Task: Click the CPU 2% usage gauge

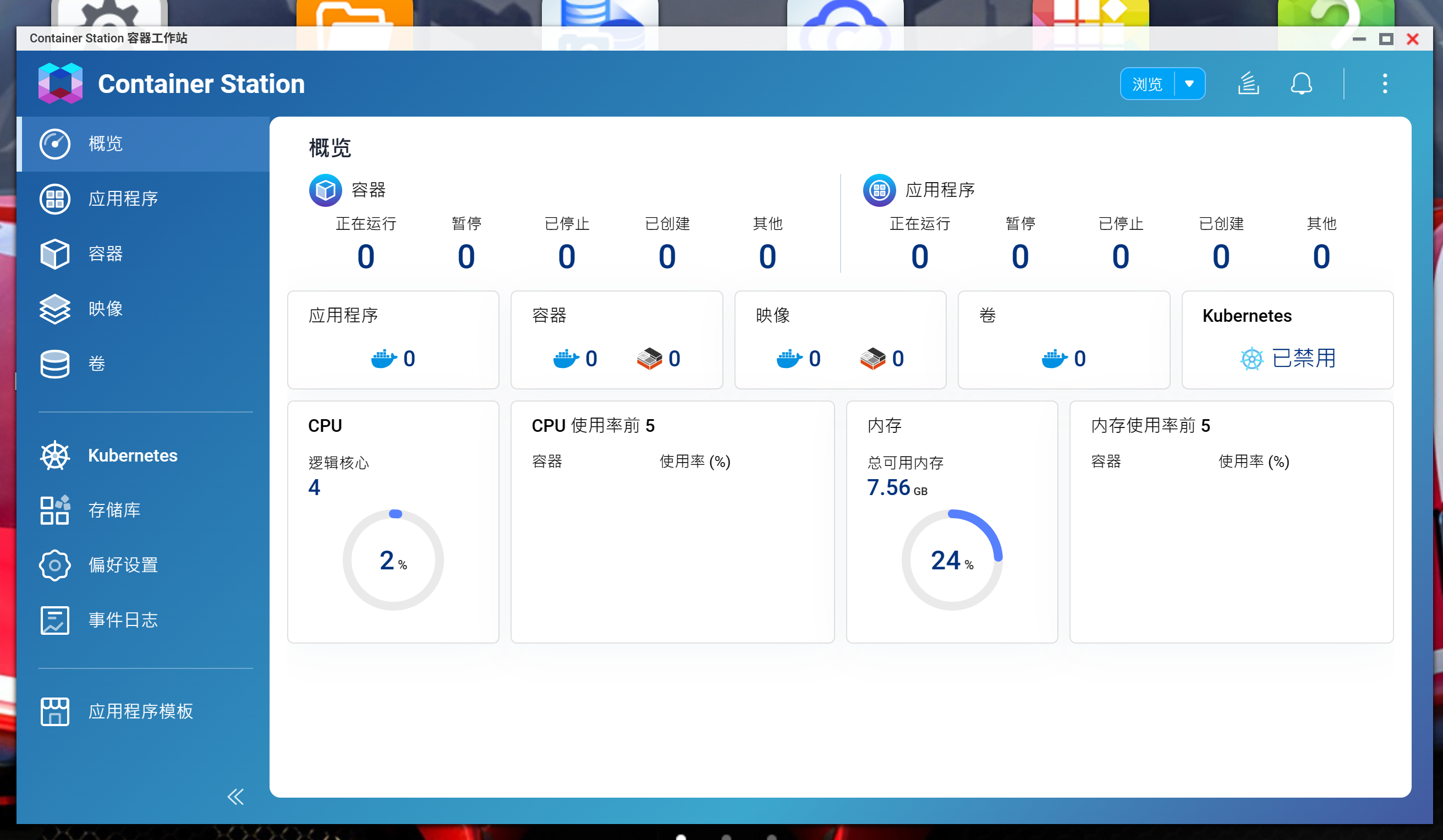Action: [x=393, y=560]
